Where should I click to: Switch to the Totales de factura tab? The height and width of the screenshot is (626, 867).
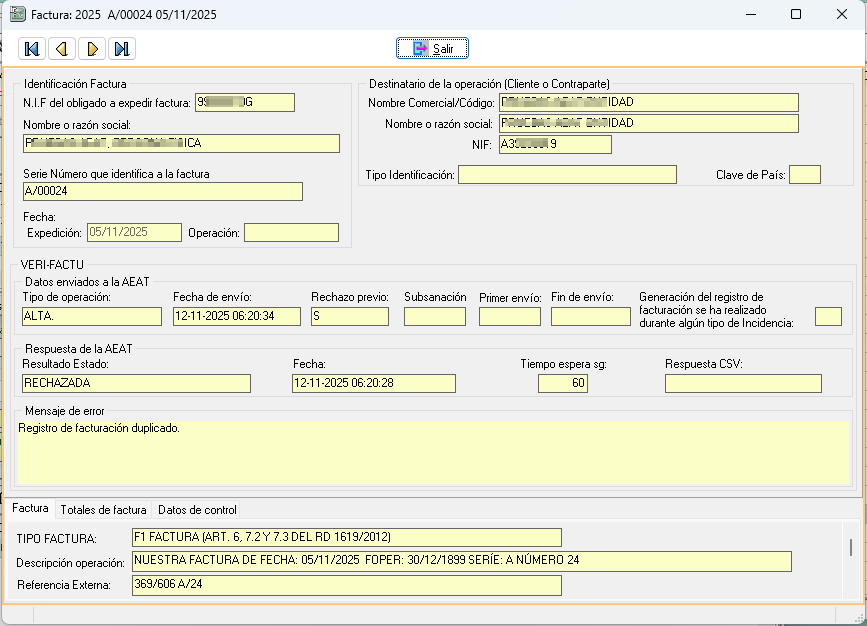tap(103, 510)
